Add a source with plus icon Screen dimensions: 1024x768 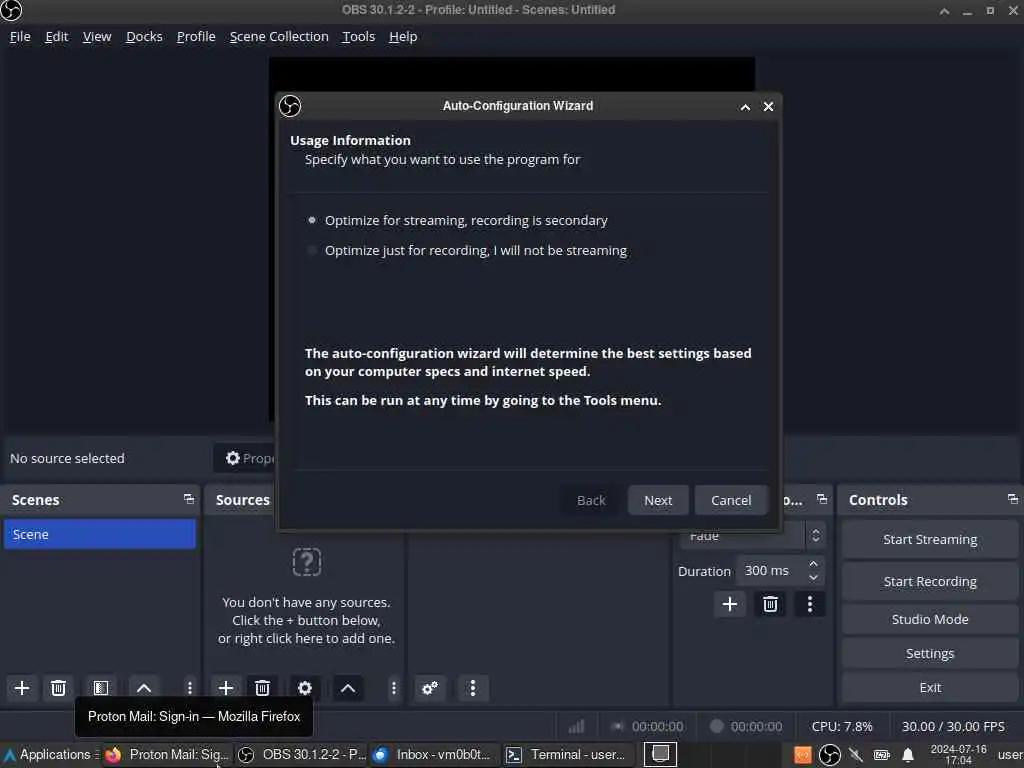(226, 688)
